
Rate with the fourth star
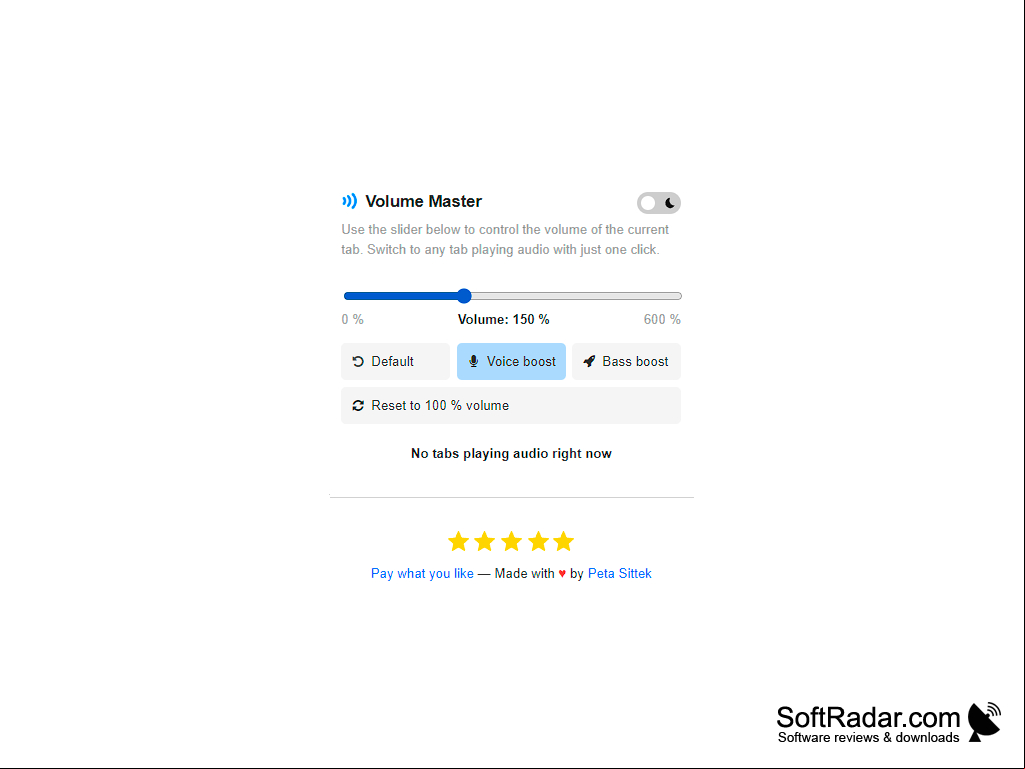538,541
